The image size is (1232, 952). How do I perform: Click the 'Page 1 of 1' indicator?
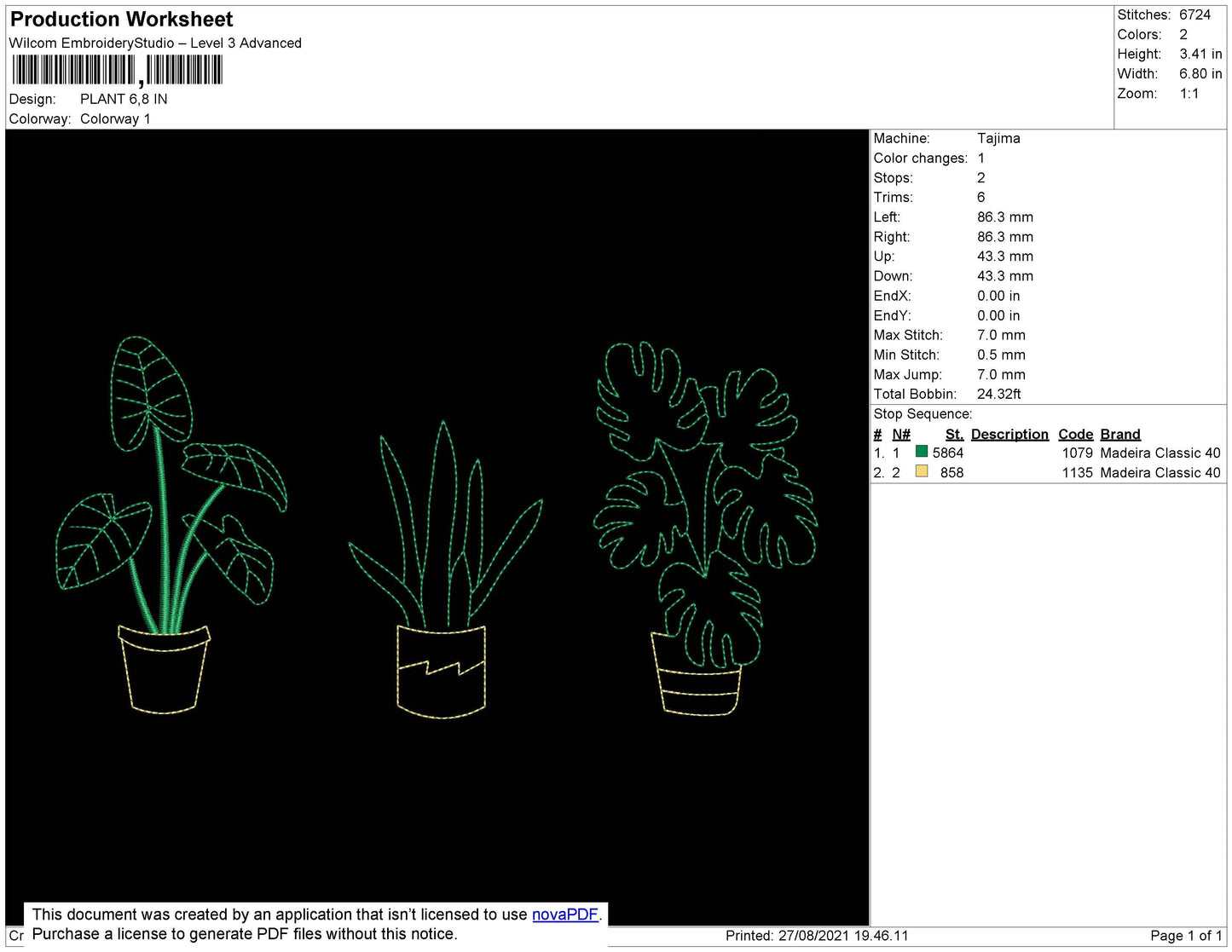pos(1186,936)
